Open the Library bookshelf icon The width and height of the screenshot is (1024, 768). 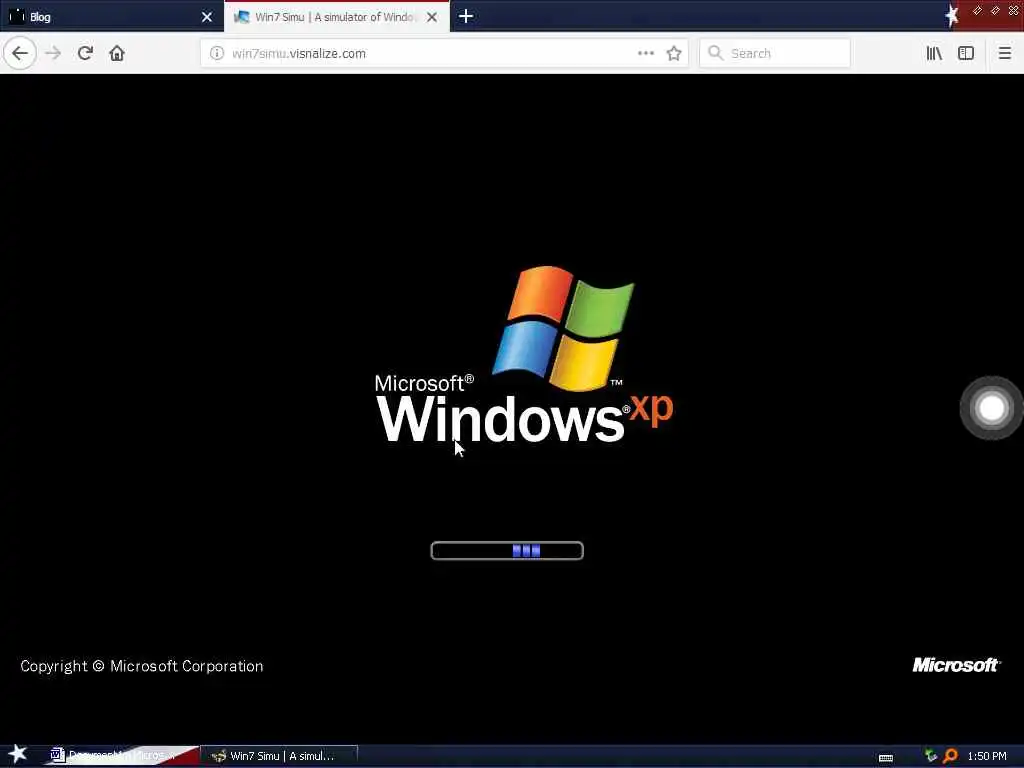point(934,53)
